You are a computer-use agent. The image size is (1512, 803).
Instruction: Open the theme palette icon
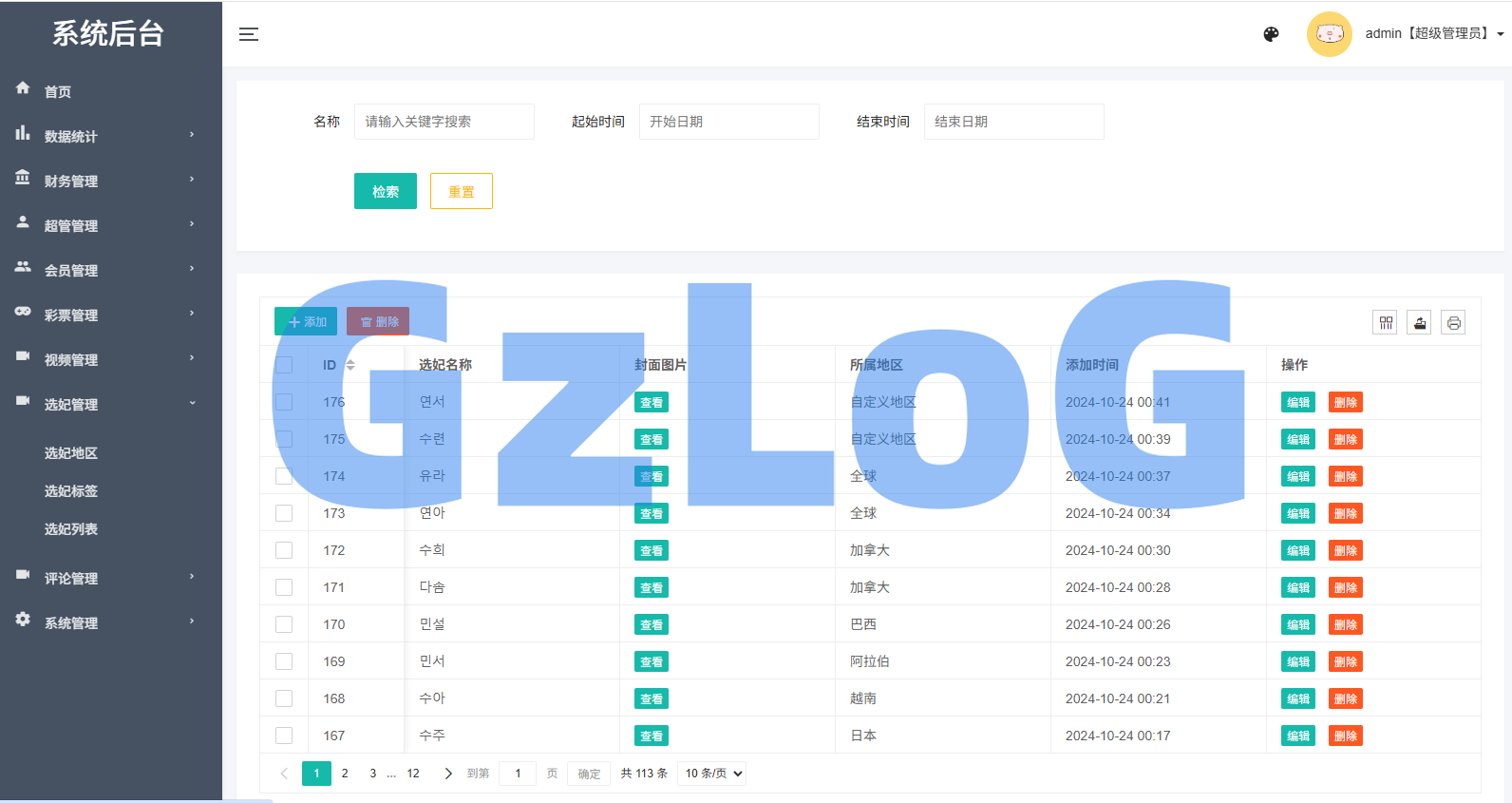(1271, 34)
